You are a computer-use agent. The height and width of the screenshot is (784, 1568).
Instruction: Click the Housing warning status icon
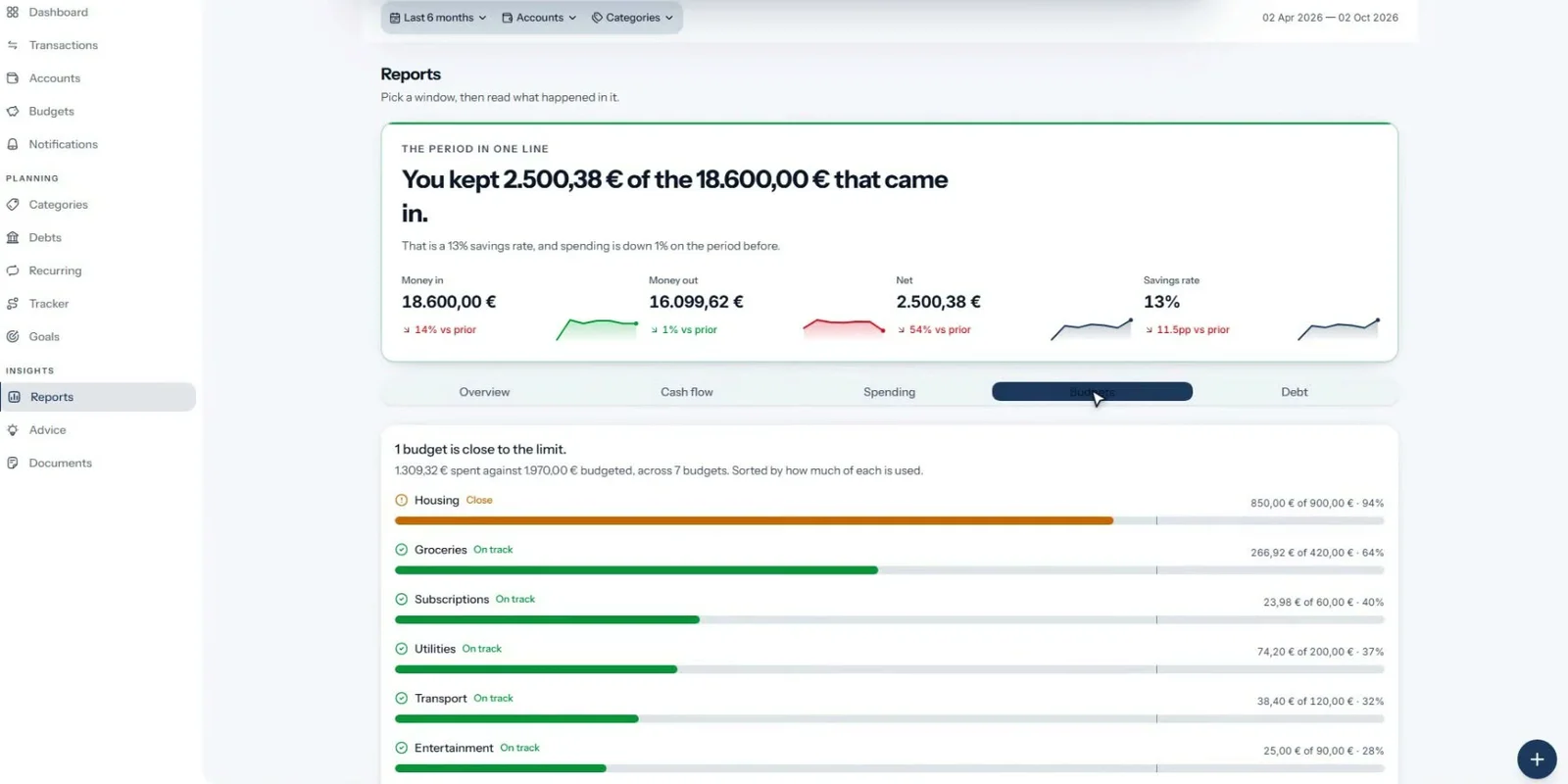[401, 500]
